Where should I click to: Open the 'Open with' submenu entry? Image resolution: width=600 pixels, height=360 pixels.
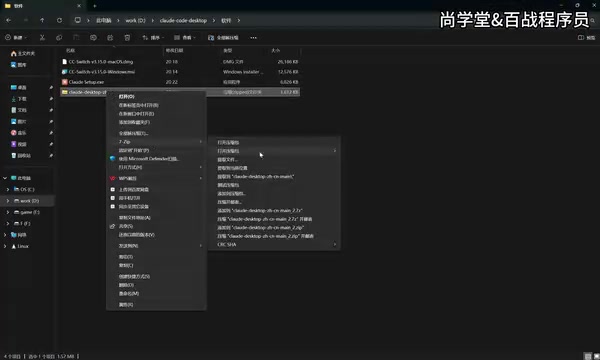point(156,167)
